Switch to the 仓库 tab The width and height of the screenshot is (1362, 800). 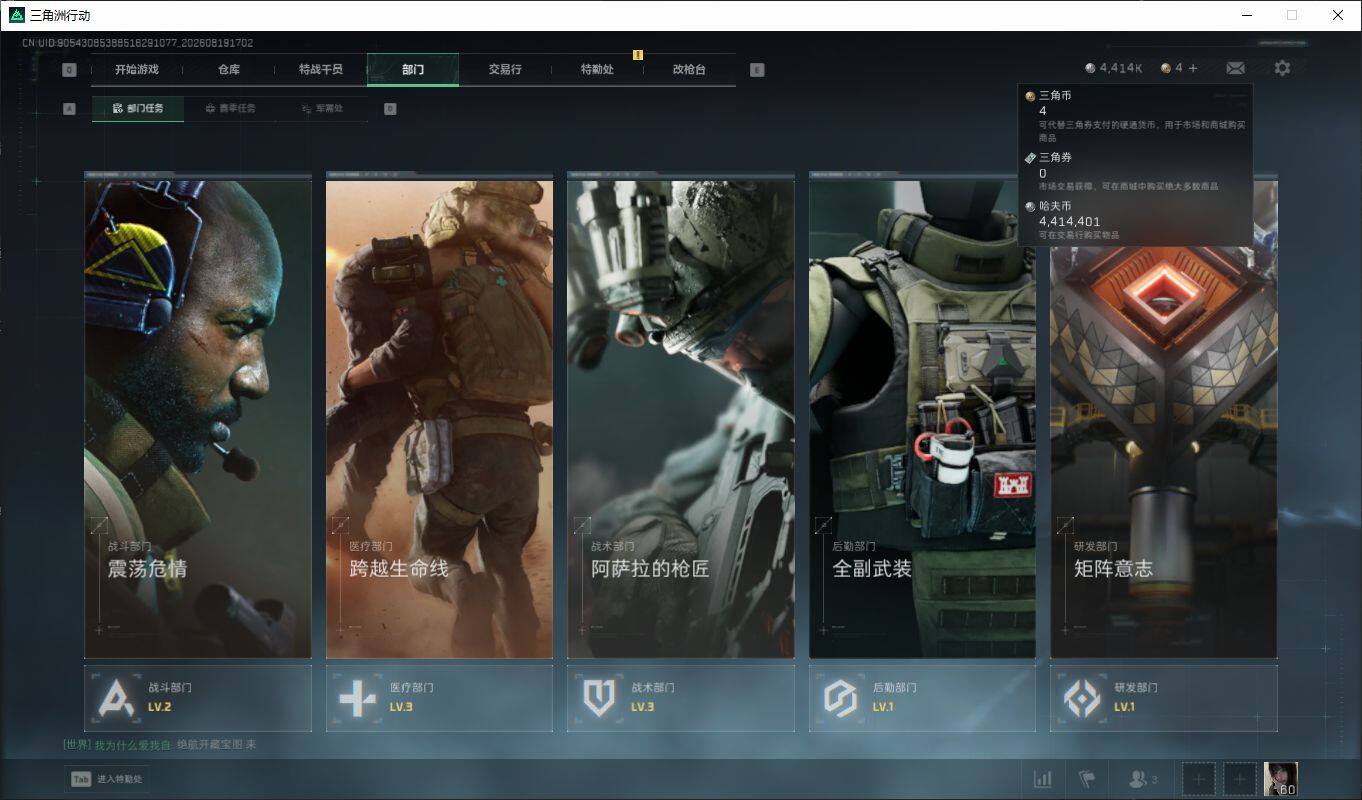[x=228, y=70]
